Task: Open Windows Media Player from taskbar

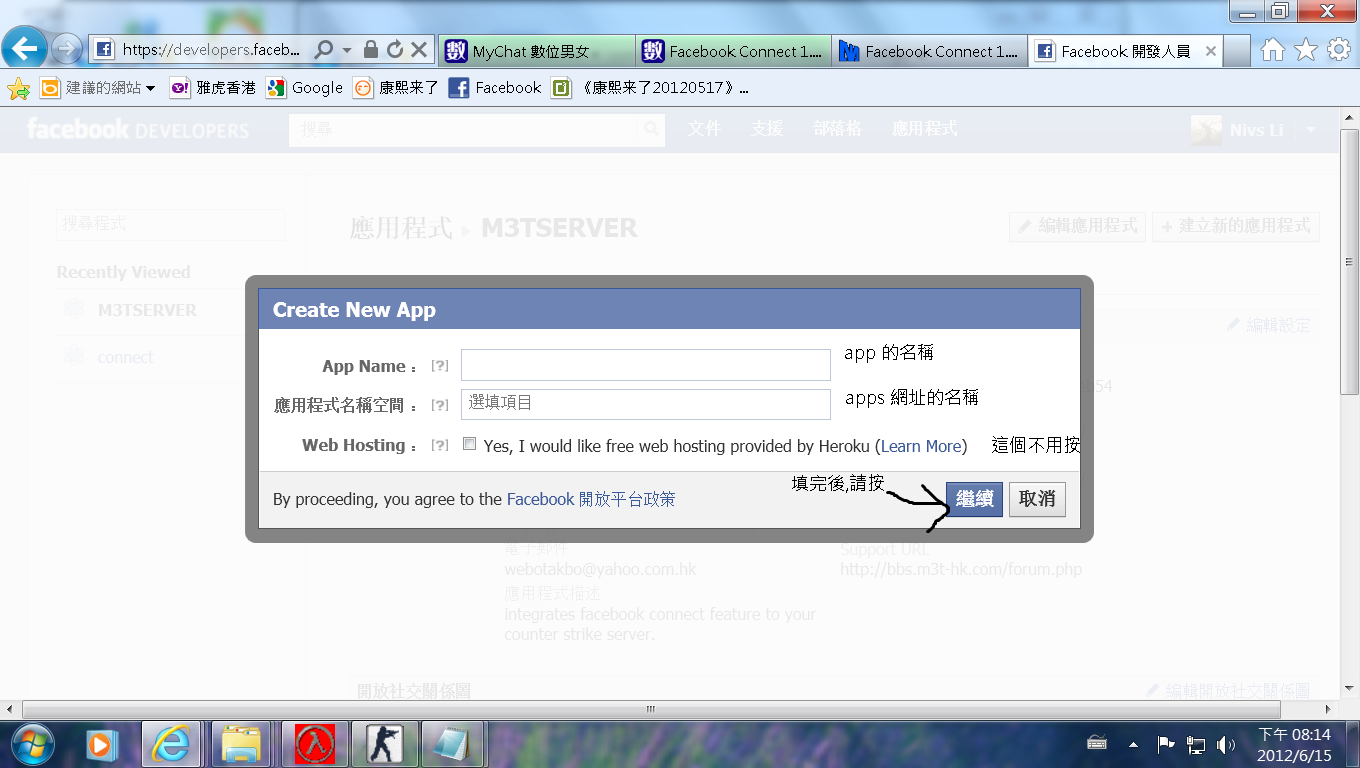Action: coord(101,744)
